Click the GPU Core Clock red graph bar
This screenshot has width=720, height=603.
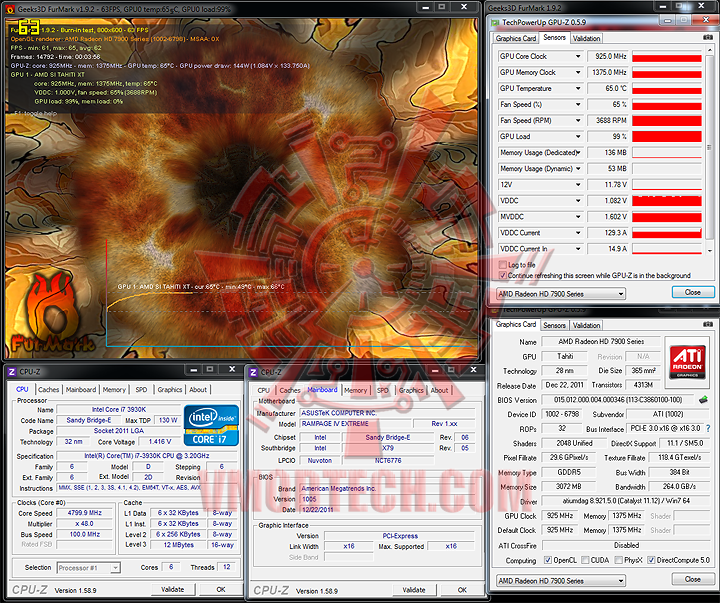click(667, 56)
